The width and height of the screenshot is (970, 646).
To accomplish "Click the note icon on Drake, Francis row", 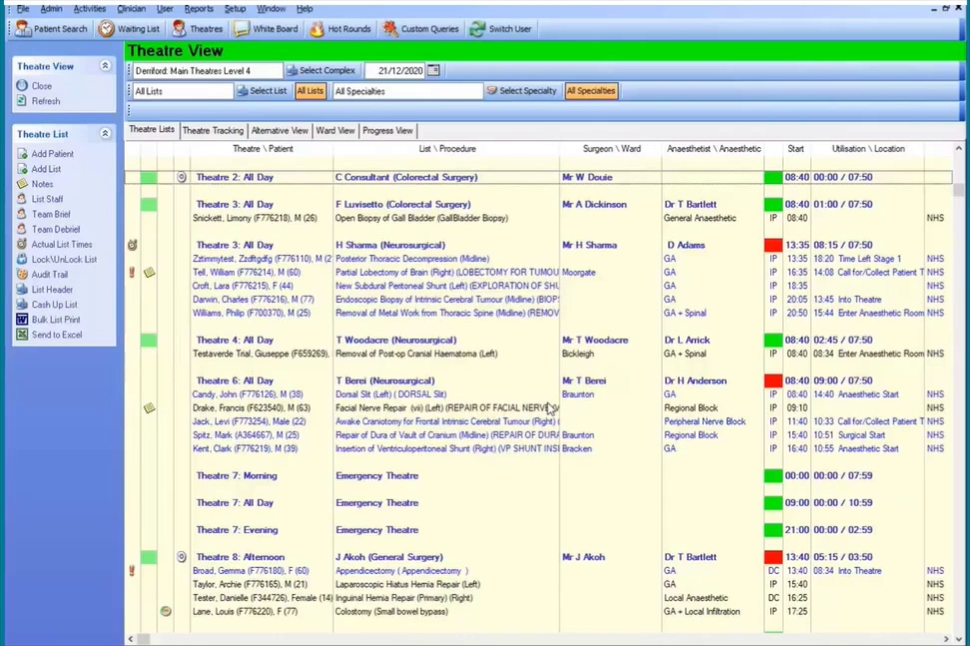I will 149,408.
